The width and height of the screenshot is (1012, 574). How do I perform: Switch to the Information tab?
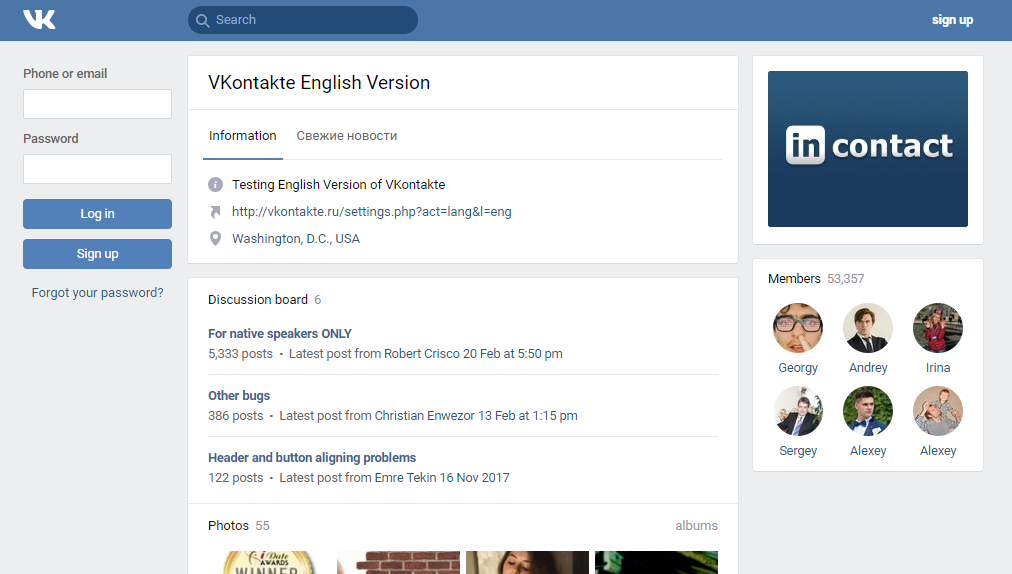(243, 136)
